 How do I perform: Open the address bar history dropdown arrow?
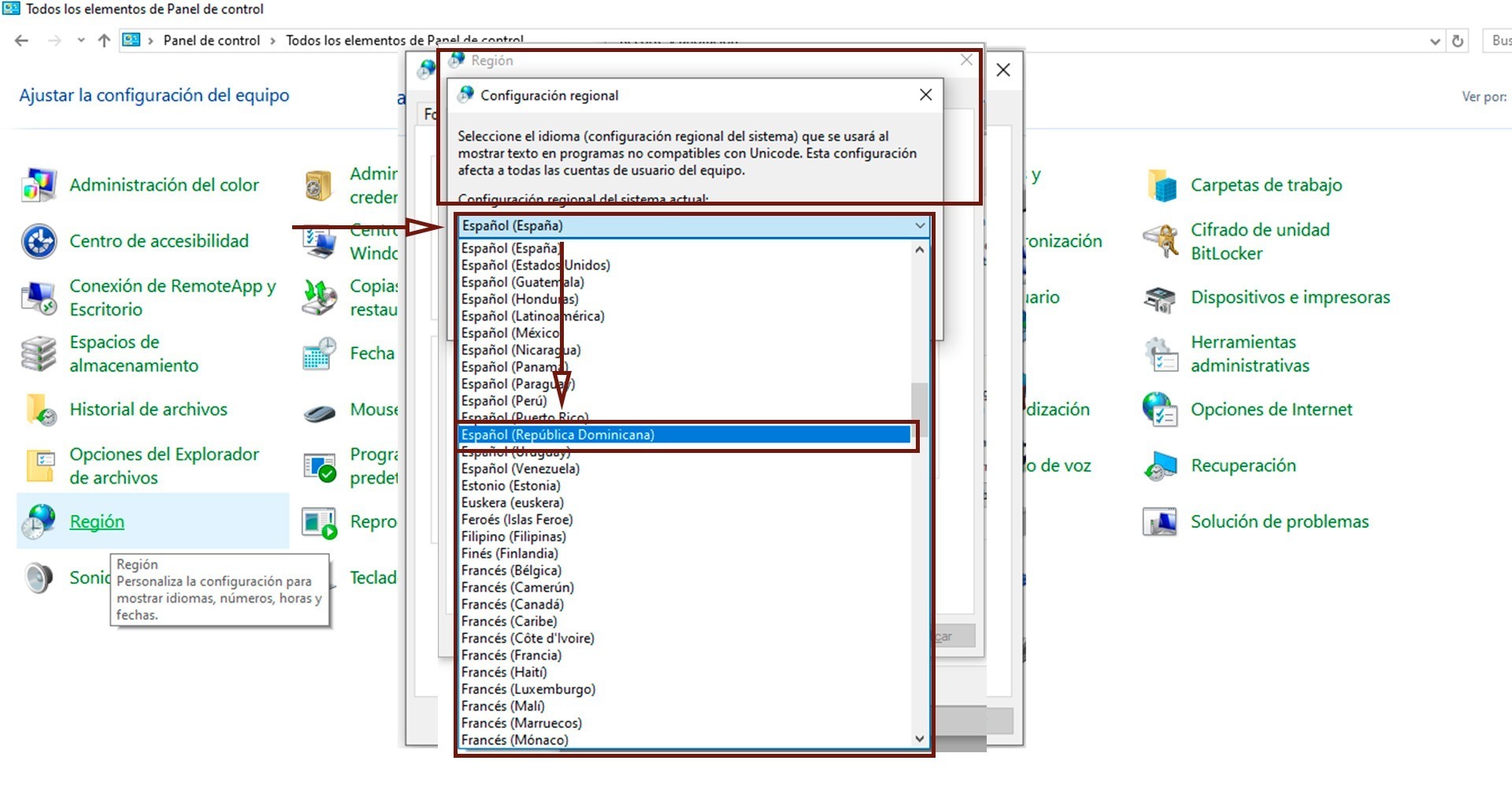[x=1434, y=41]
